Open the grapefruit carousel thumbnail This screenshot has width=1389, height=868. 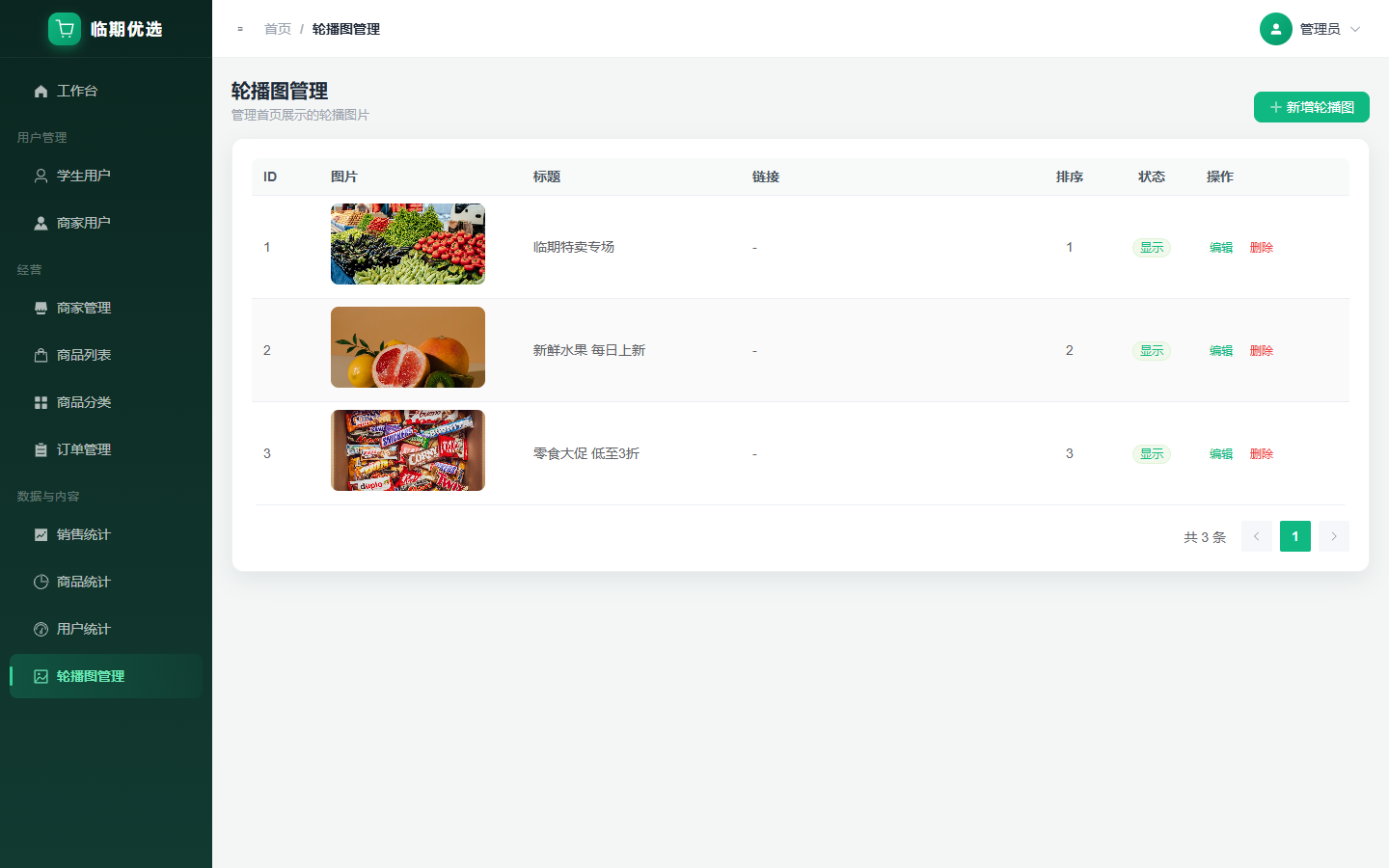click(408, 347)
